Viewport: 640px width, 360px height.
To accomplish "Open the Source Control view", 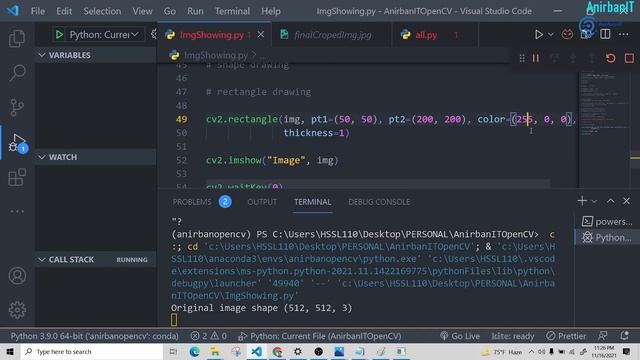I will 17,107.
